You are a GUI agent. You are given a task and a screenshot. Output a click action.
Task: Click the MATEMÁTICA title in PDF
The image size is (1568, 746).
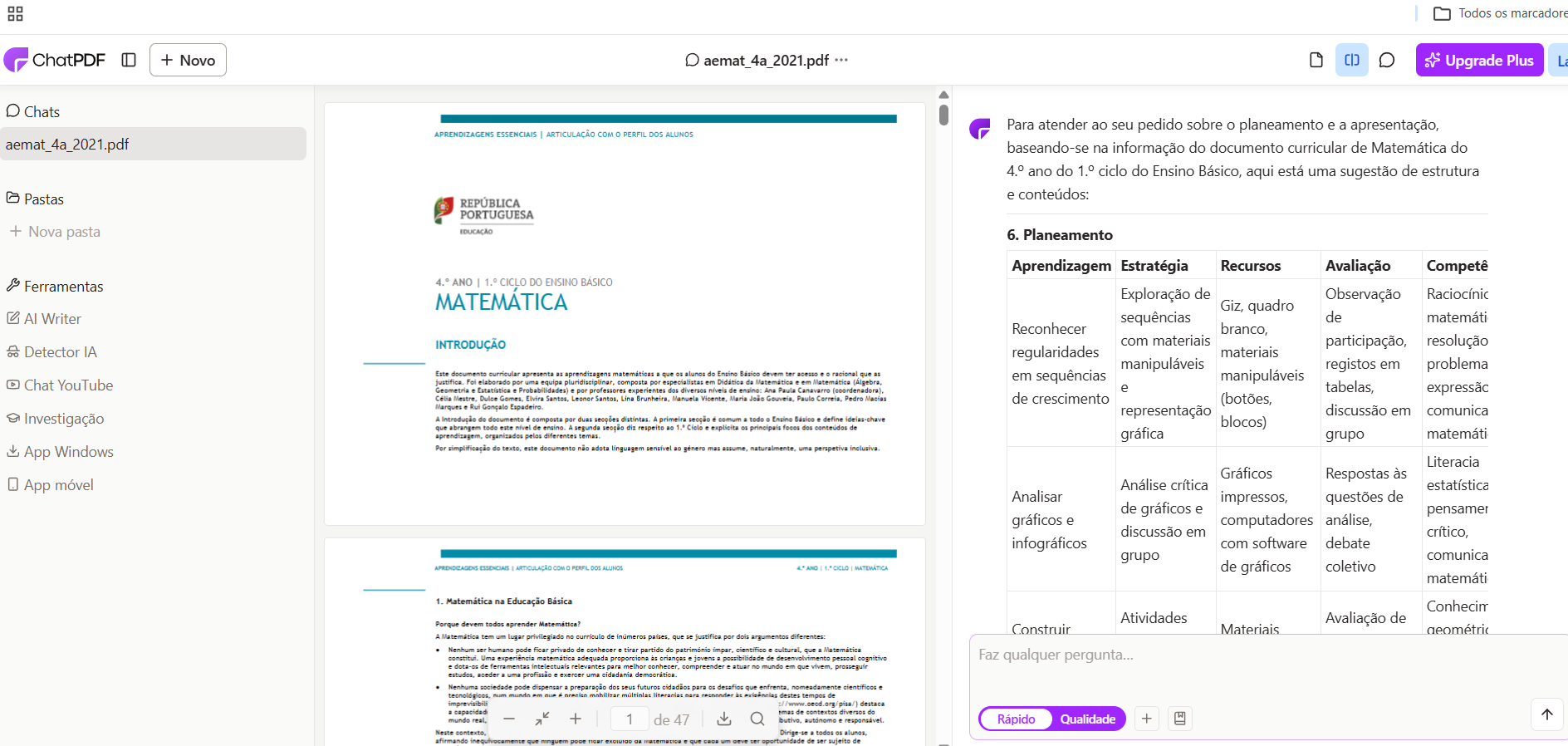(502, 302)
